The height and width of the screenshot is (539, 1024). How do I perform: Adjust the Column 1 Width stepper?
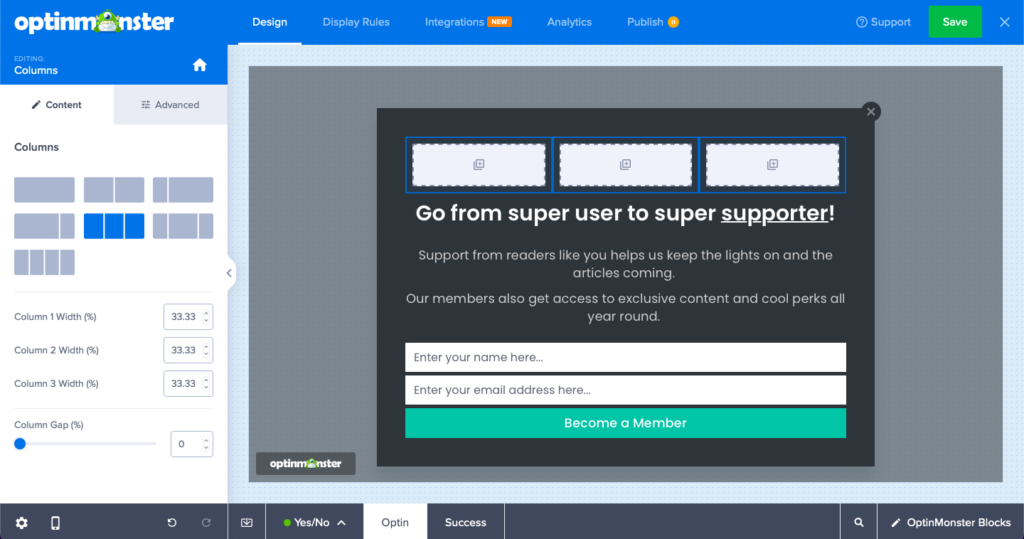click(206, 317)
